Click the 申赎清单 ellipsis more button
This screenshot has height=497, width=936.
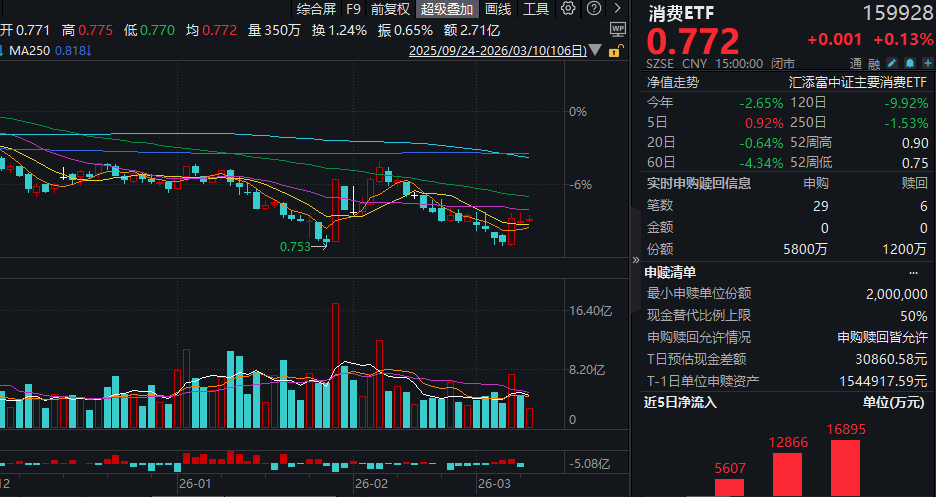pos(912,272)
